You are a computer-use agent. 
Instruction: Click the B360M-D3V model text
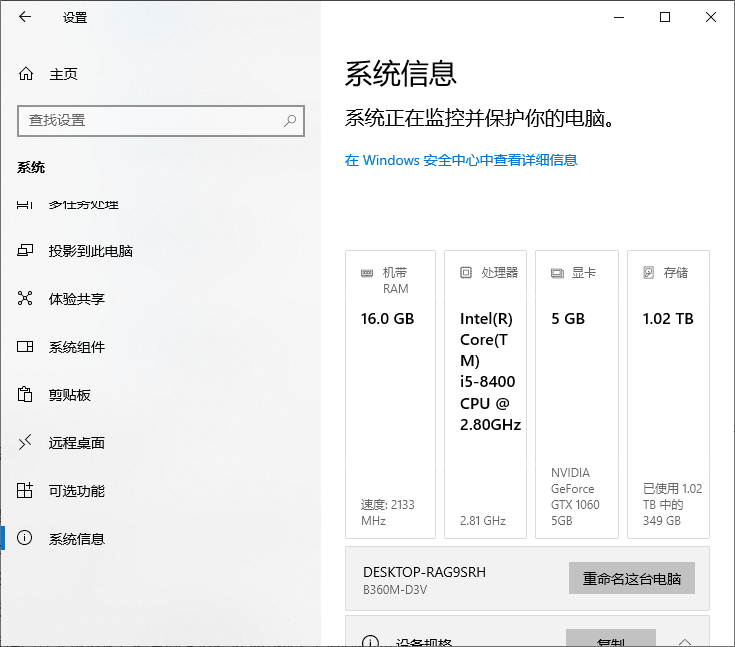coord(395,590)
